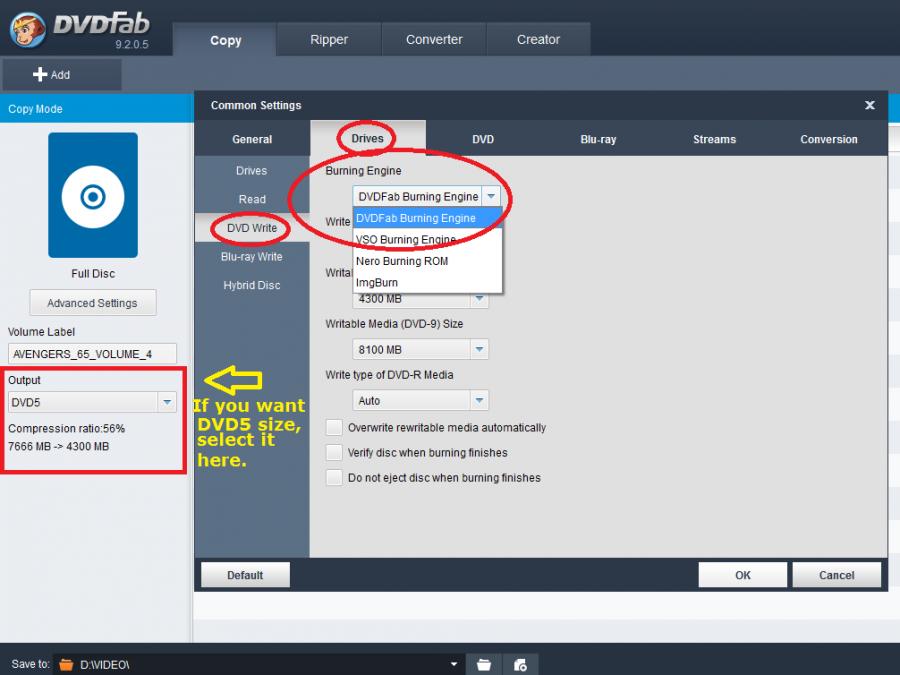Click the Full Disc mode disc thumbnail
Image resolution: width=900 pixels, height=675 pixels.
click(93, 195)
